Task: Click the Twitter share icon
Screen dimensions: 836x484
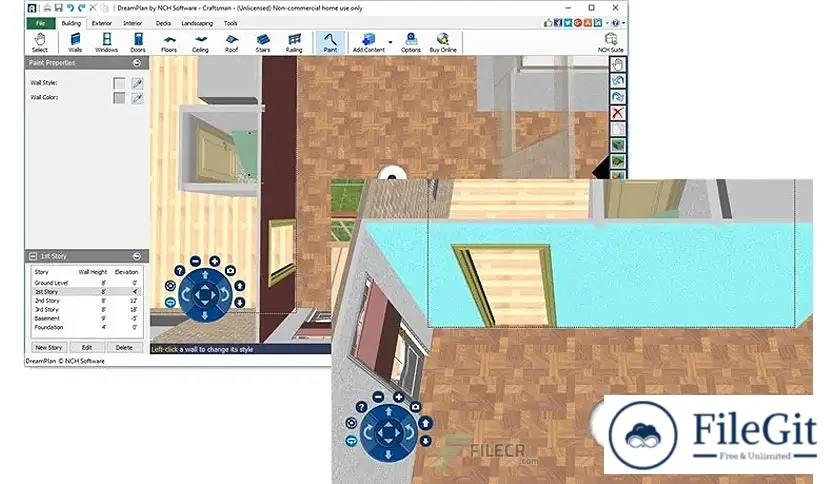Action: click(568, 23)
